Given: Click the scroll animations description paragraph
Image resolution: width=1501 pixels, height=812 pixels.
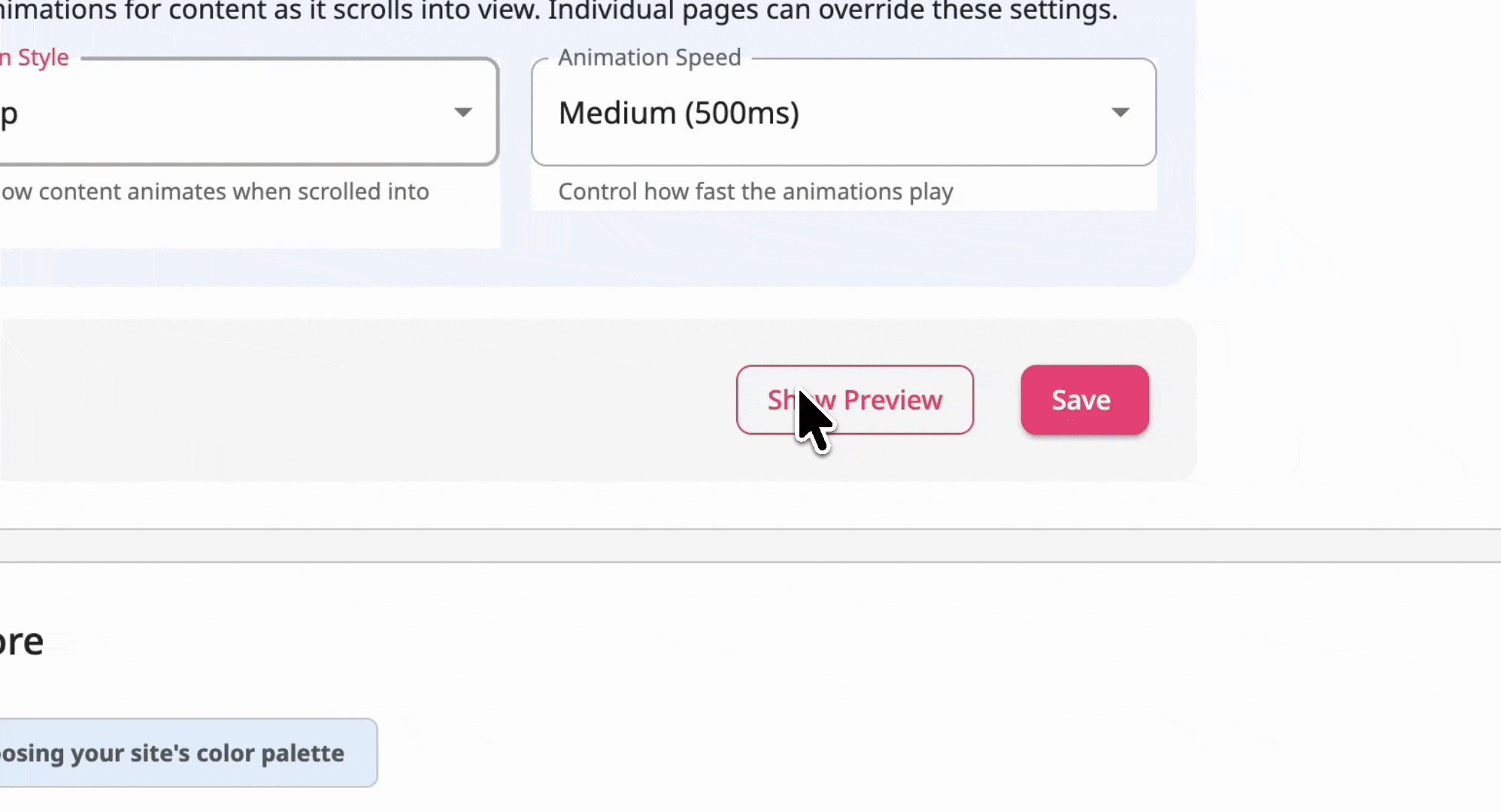Looking at the screenshot, I should click(x=559, y=11).
